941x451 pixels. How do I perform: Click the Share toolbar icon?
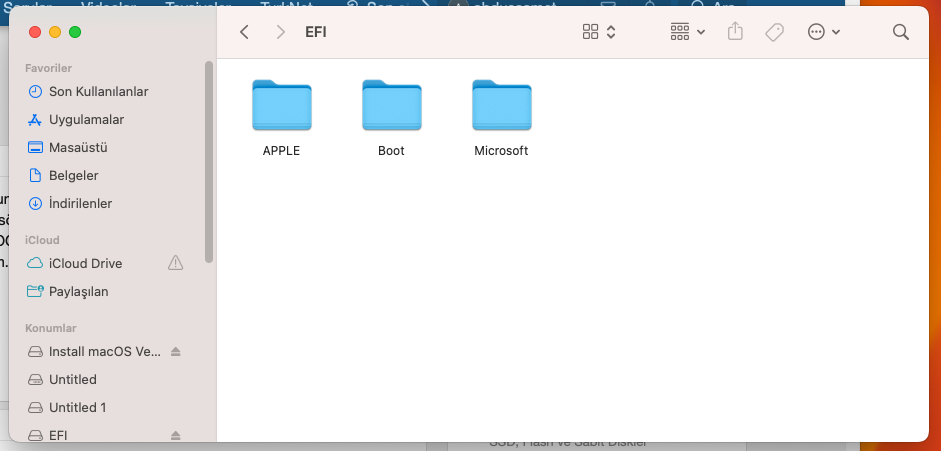tap(735, 32)
